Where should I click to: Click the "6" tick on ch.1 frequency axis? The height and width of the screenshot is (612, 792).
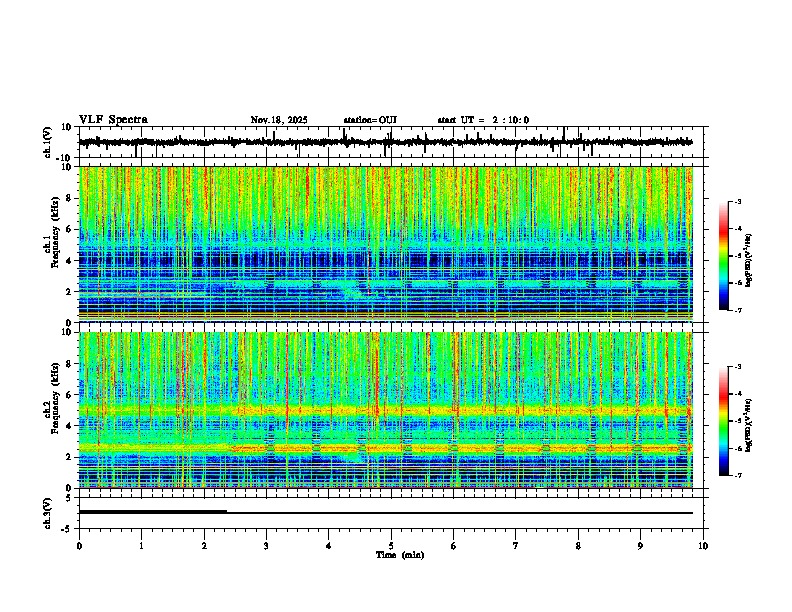[69, 229]
